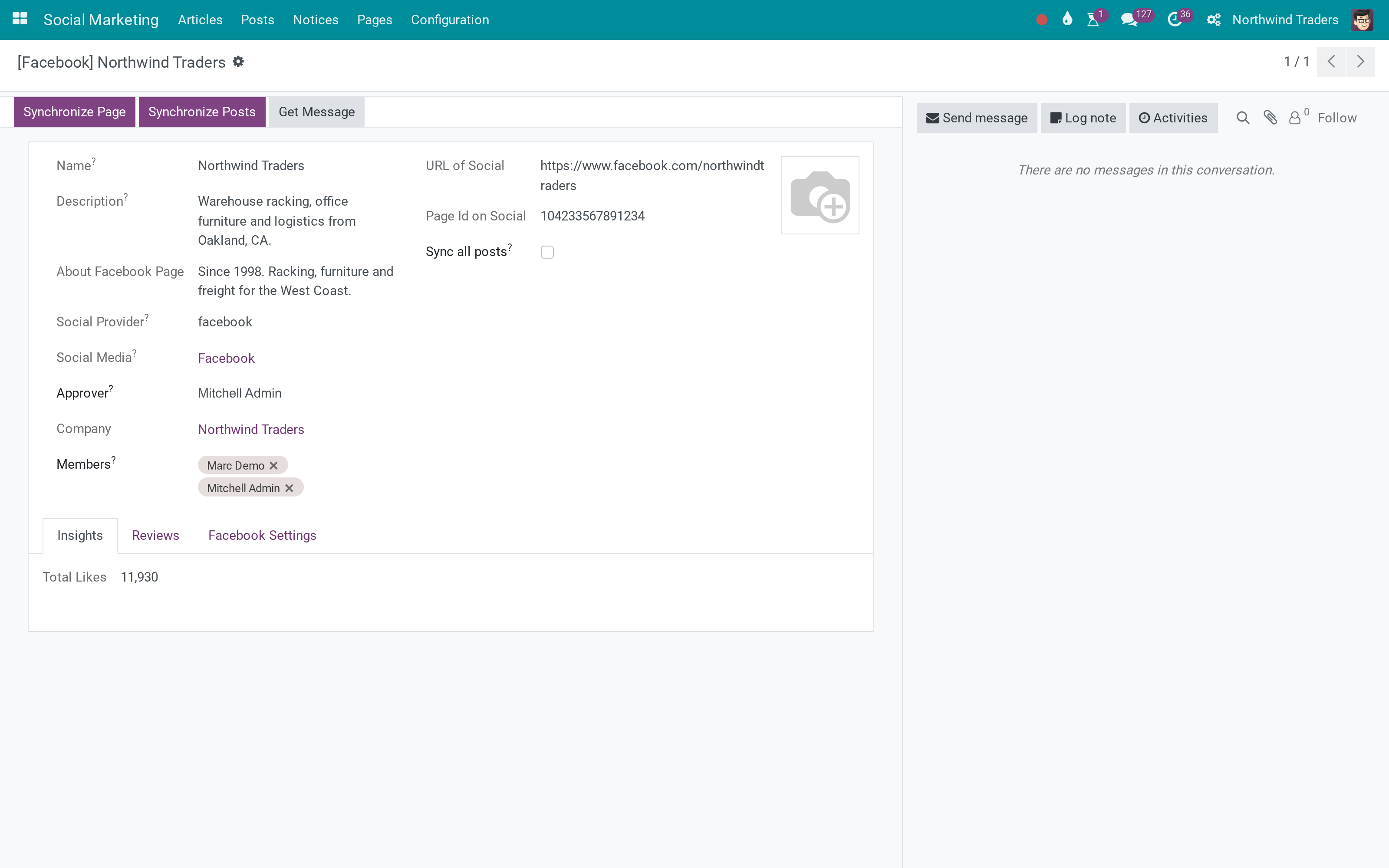Open the Configuration menu
The image size is (1389, 868).
(450, 20)
